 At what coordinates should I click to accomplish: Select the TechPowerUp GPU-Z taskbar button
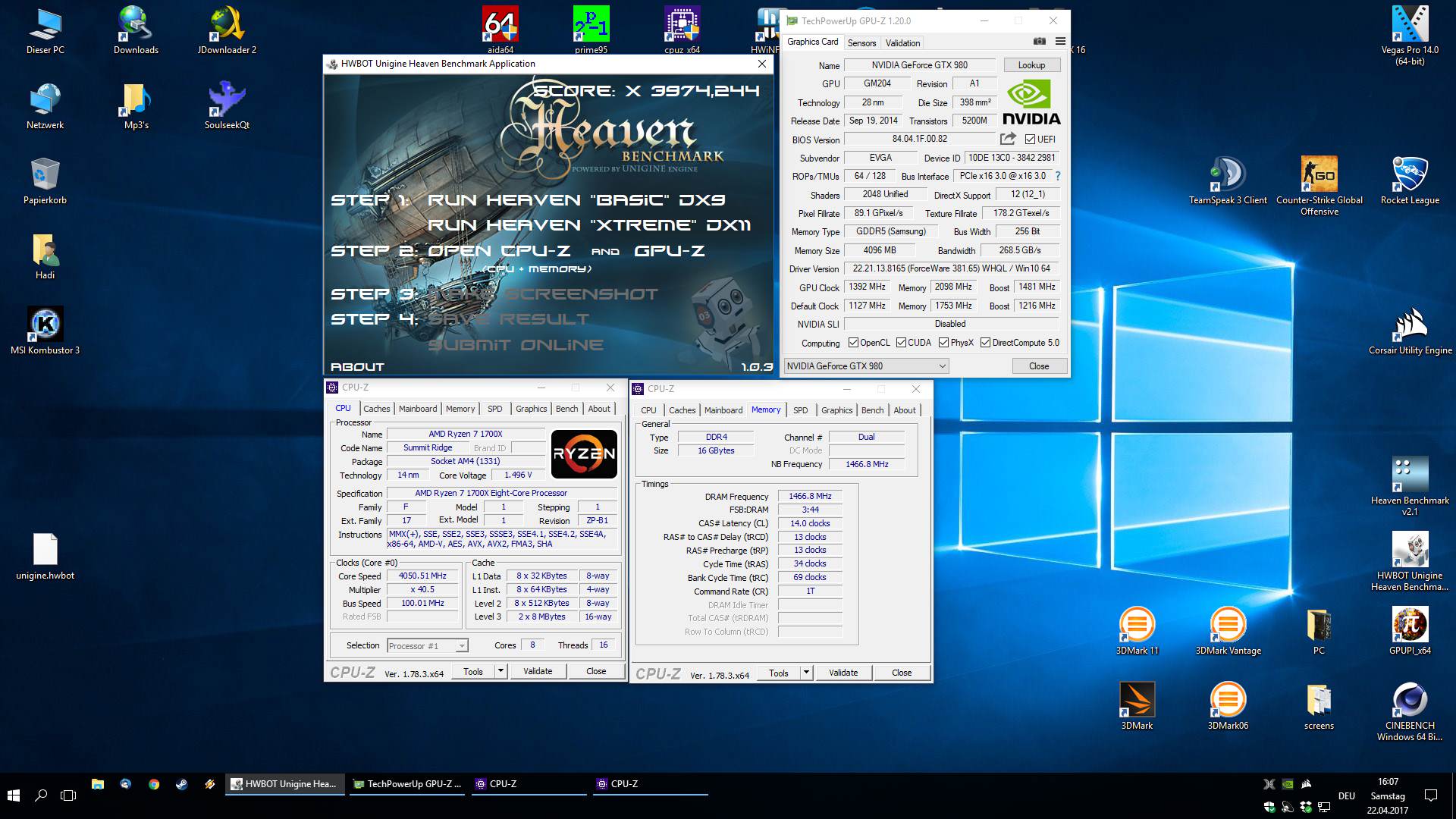(408, 784)
